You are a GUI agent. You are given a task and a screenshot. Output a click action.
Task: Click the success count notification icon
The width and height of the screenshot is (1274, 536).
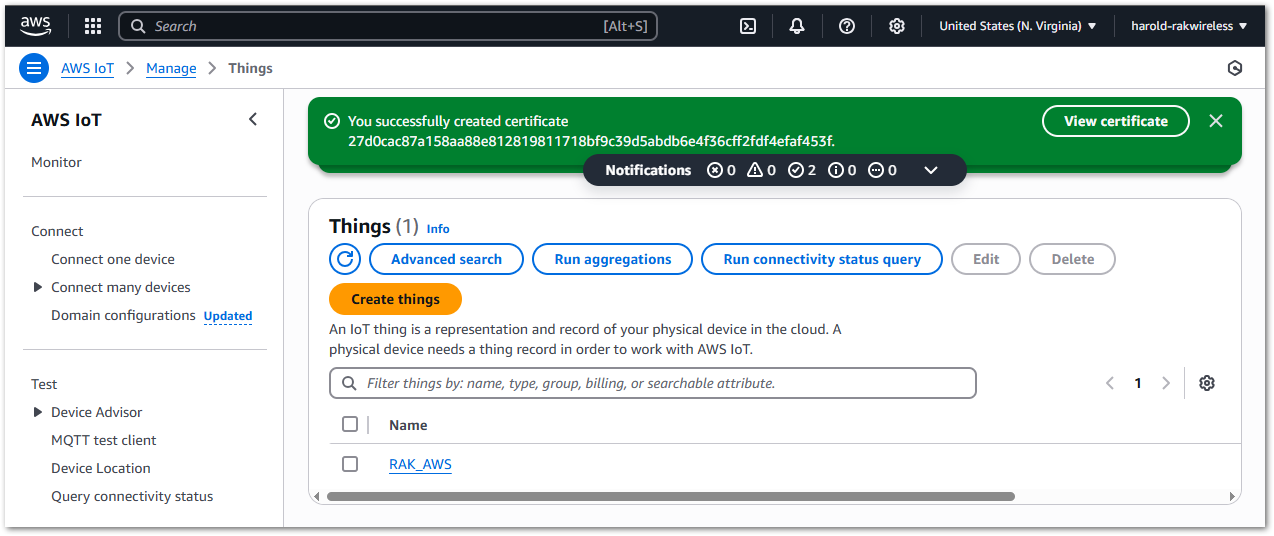click(796, 170)
